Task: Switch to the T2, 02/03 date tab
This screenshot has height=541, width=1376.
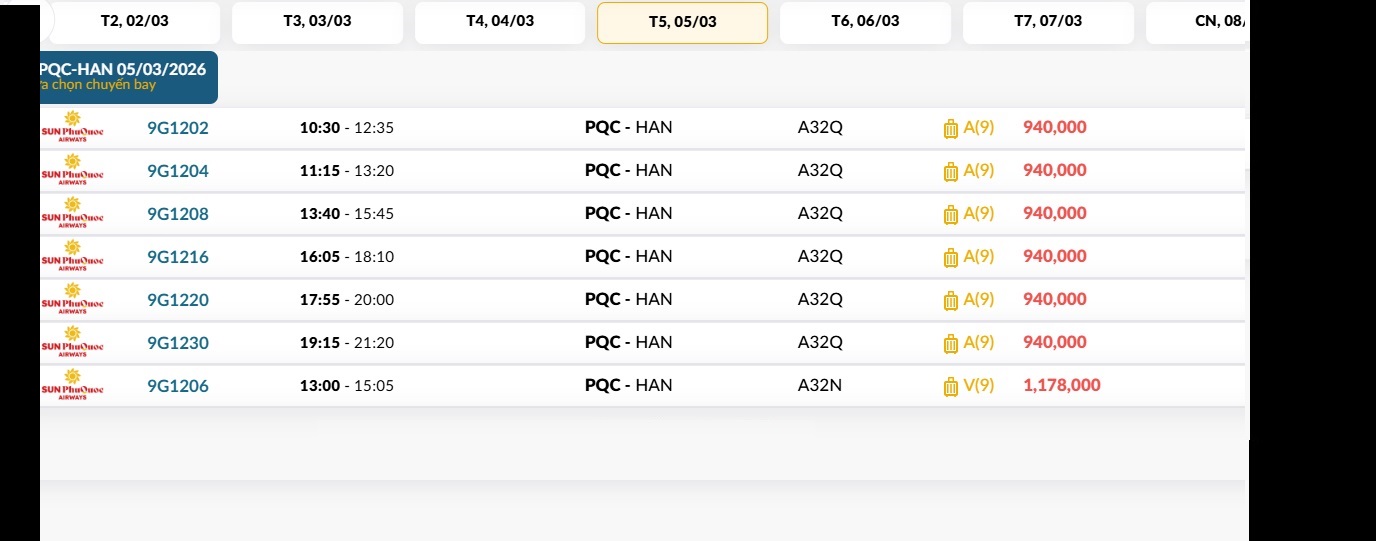Action: pos(135,22)
